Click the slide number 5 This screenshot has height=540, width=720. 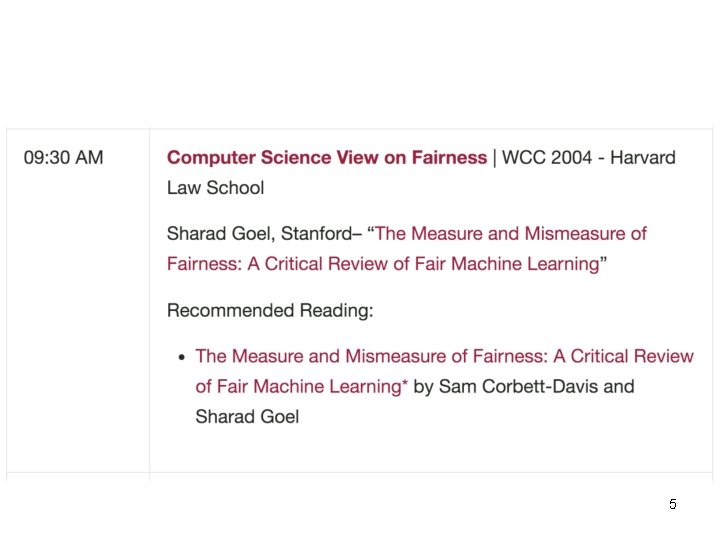[x=672, y=504]
